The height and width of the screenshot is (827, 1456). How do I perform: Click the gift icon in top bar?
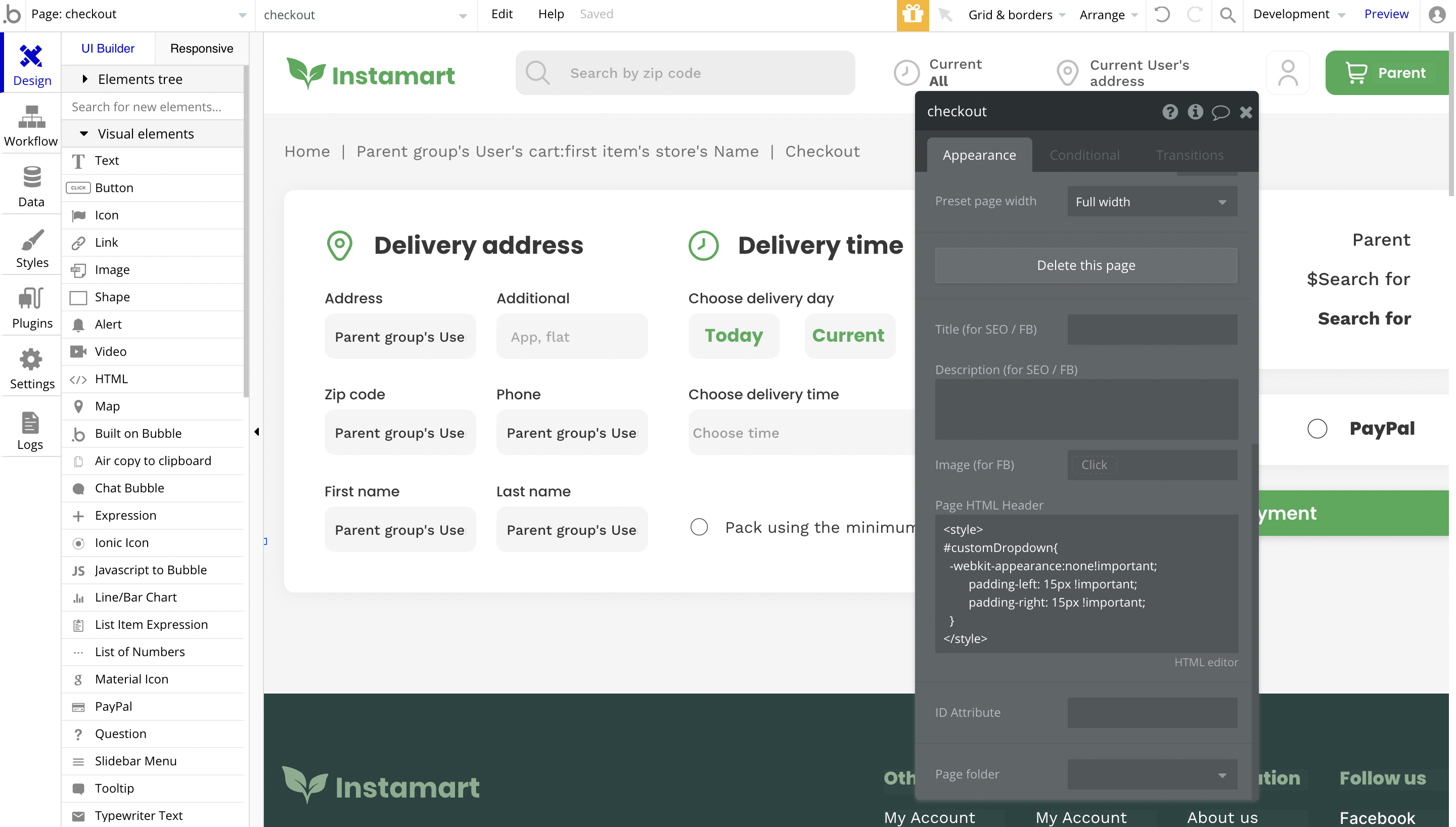912,15
